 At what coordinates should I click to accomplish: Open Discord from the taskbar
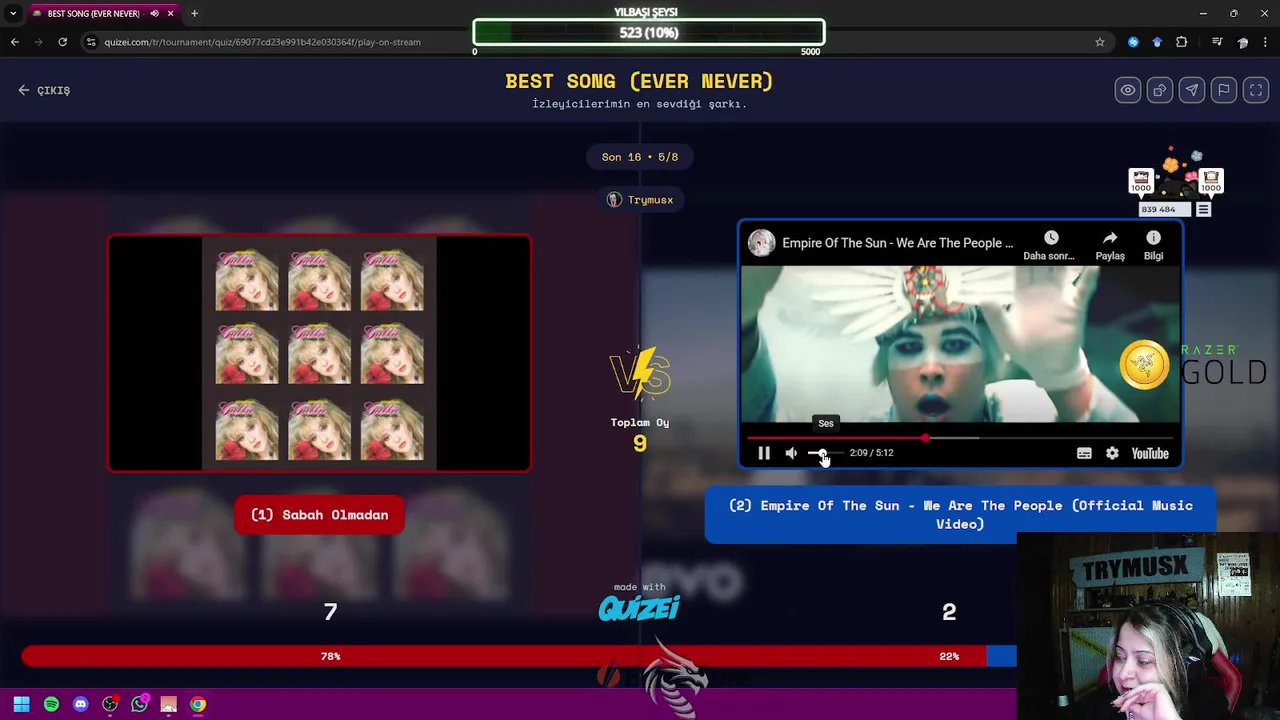point(80,704)
